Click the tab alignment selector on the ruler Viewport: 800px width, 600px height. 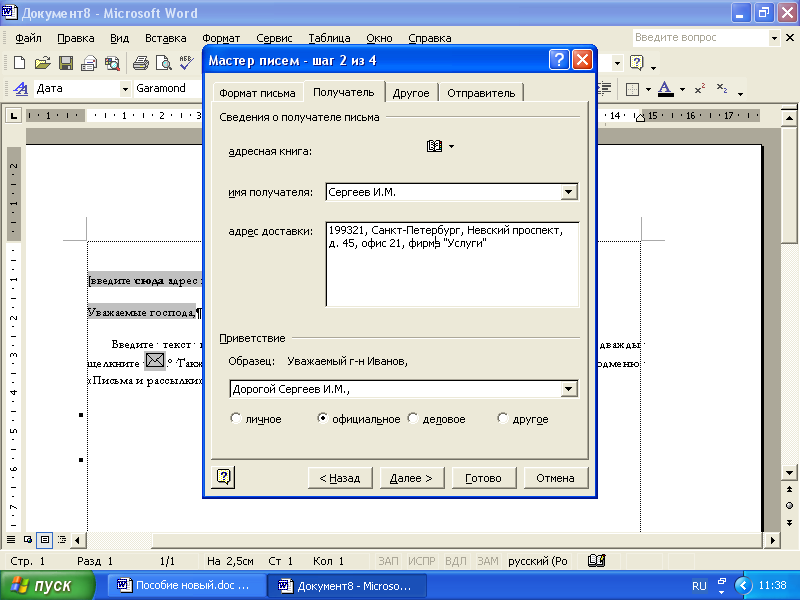(13, 116)
